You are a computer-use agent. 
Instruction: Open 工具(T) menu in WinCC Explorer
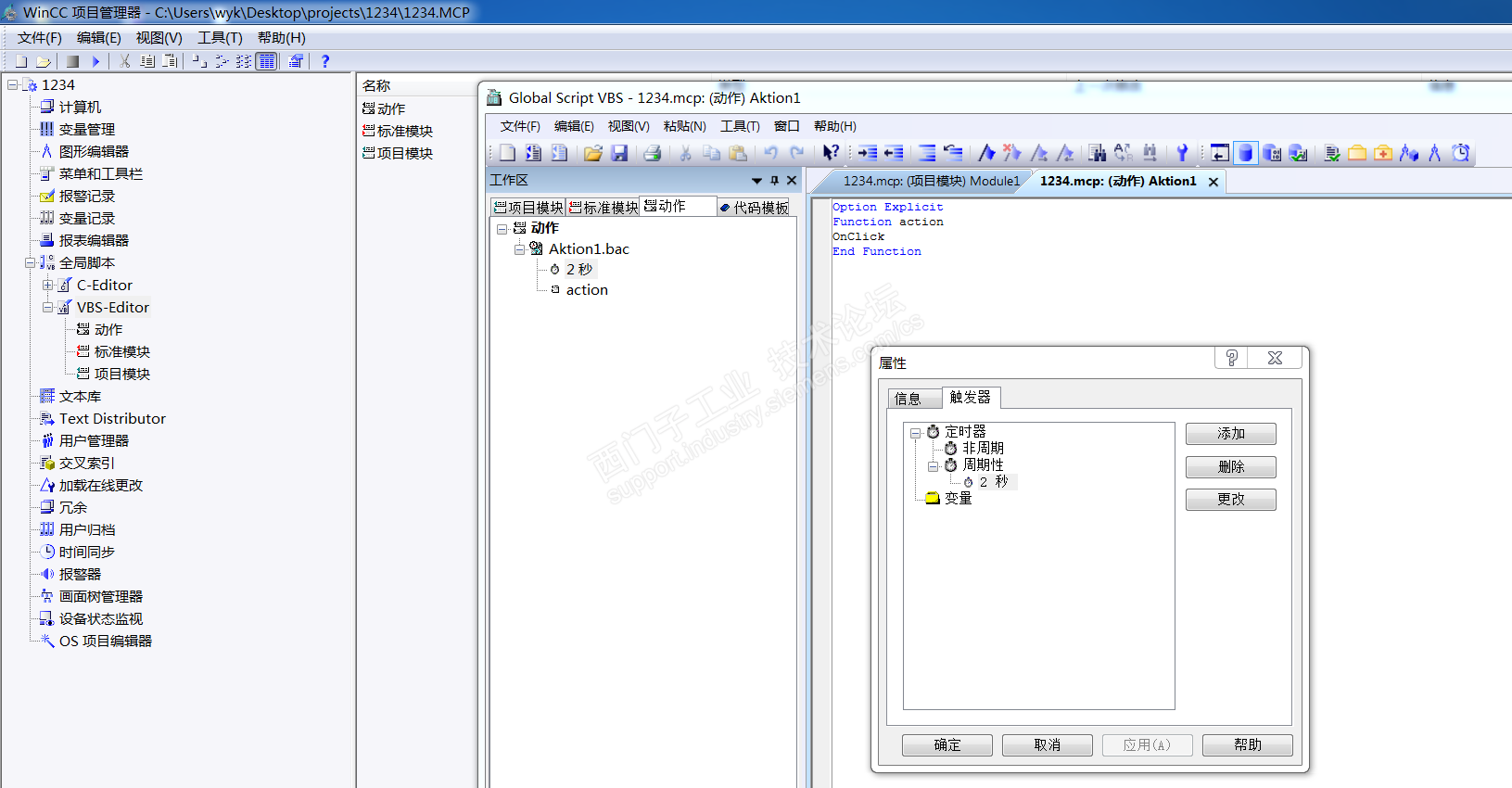coord(220,38)
